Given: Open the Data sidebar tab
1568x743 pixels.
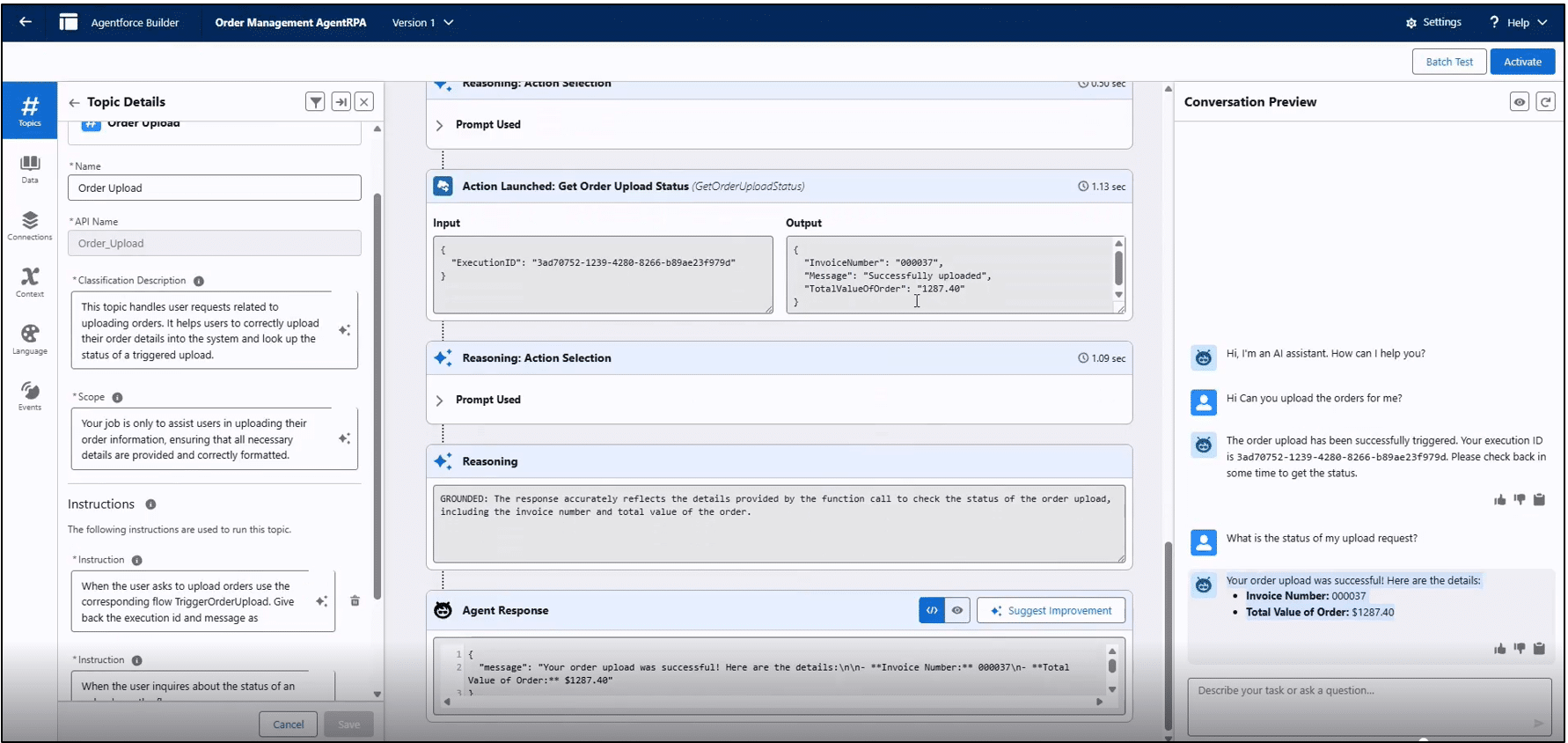Looking at the screenshot, I should (x=30, y=169).
